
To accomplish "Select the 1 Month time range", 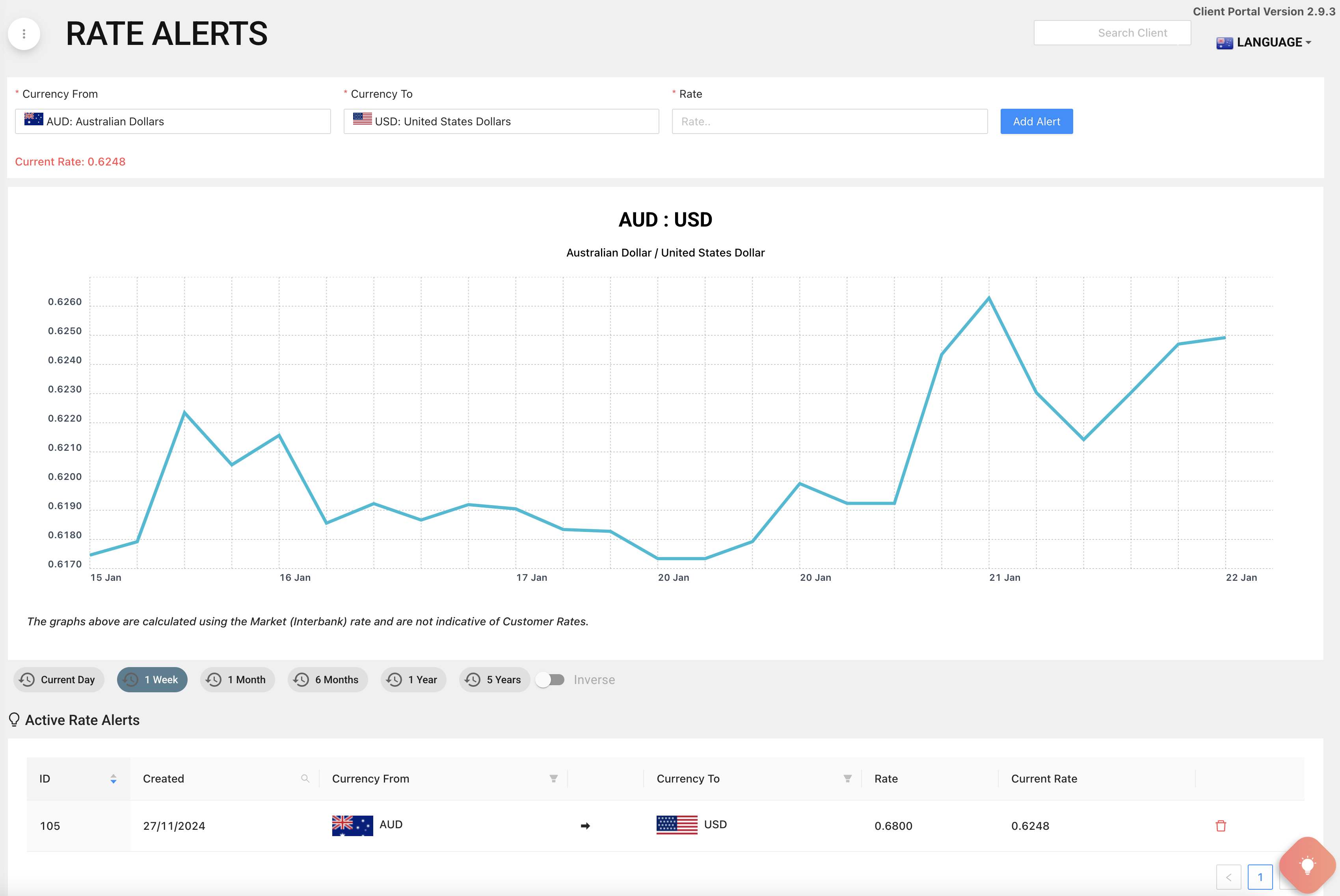I will point(237,679).
